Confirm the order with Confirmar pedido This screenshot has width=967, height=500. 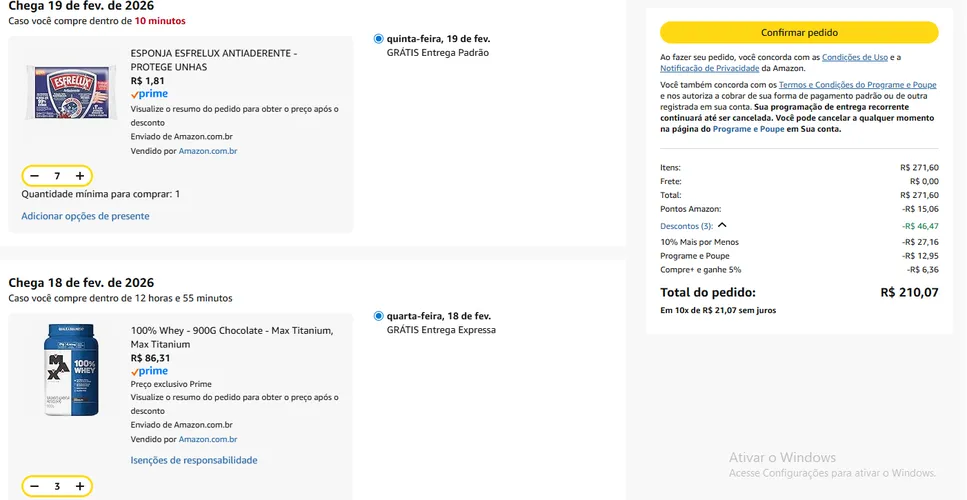click(799, 33)
